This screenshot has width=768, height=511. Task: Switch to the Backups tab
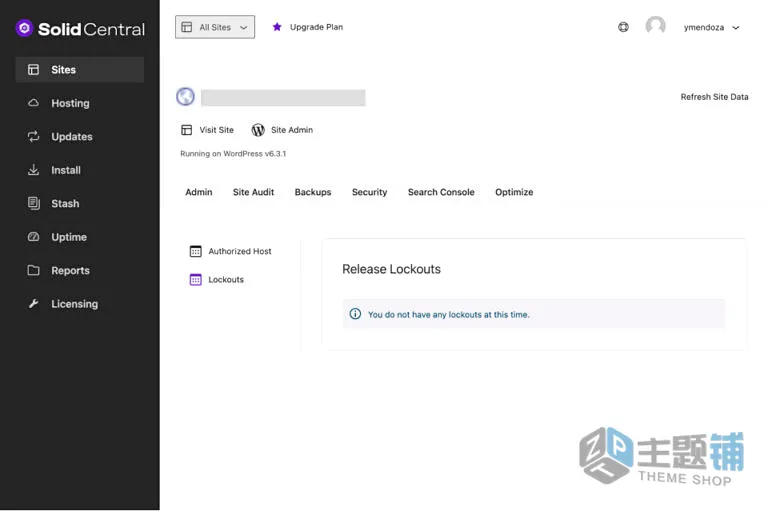click(313, 192)
